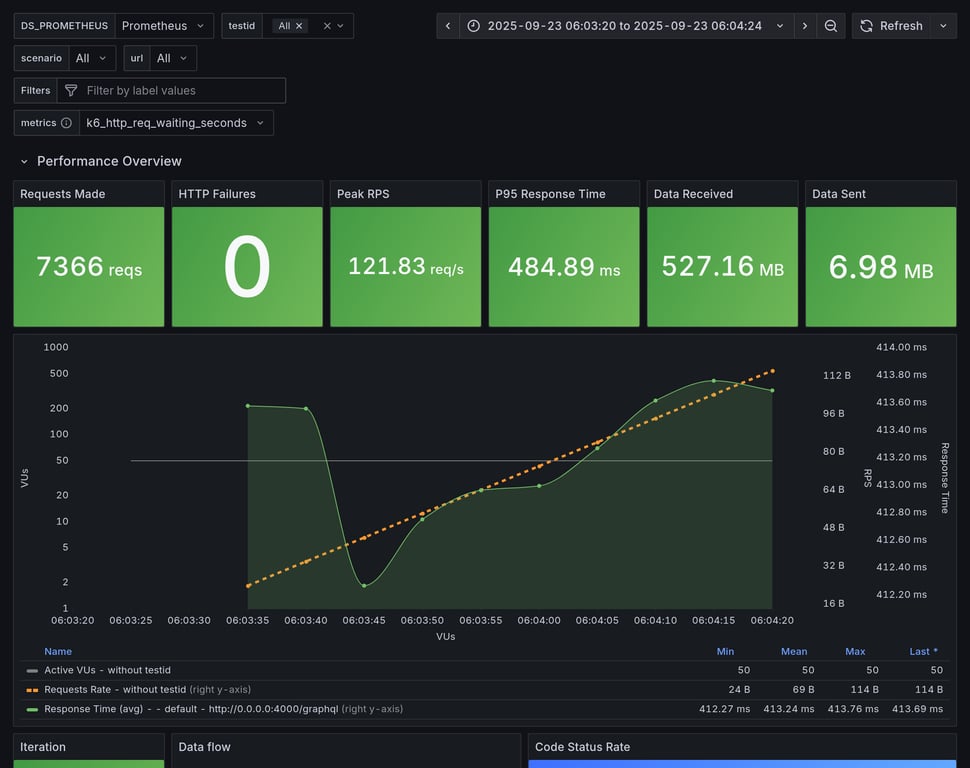
Task: Open the k6_http_req_waiting_seconds metrics dropdown
Action: [176, 123]
